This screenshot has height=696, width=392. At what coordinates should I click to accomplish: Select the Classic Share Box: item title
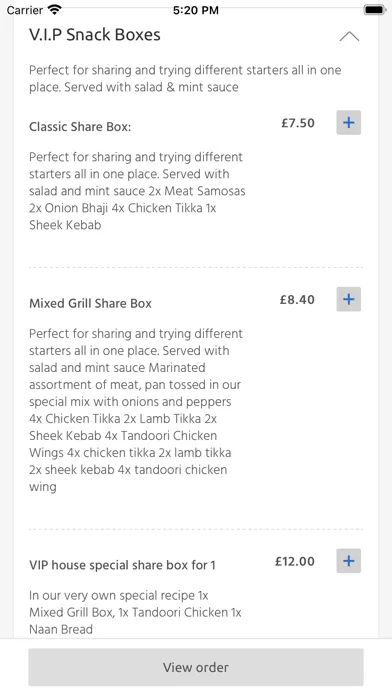pyautogui.click(x=80, y=127)
